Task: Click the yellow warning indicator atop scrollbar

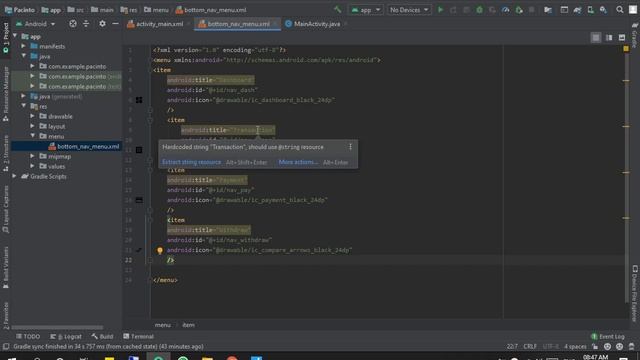Action: coord(626,49)
